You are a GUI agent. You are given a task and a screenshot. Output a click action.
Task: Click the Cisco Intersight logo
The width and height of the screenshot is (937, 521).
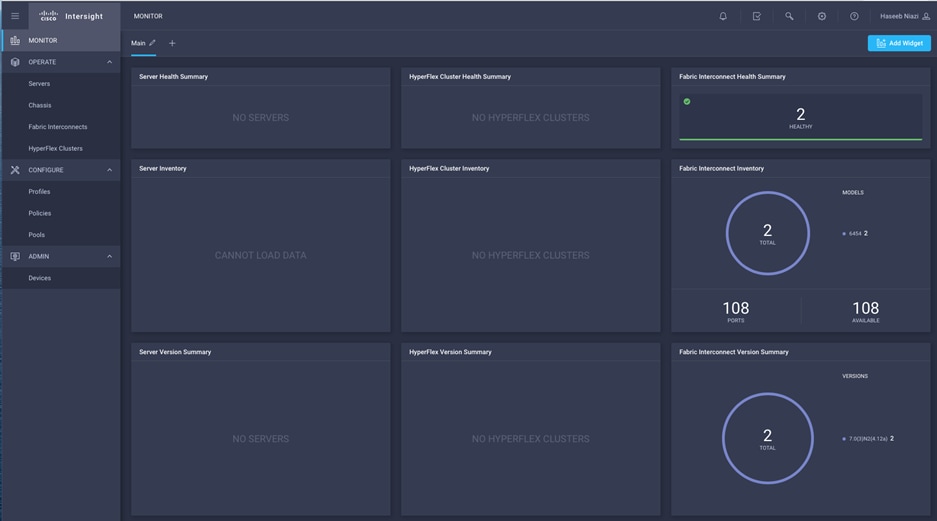point(71,16)
